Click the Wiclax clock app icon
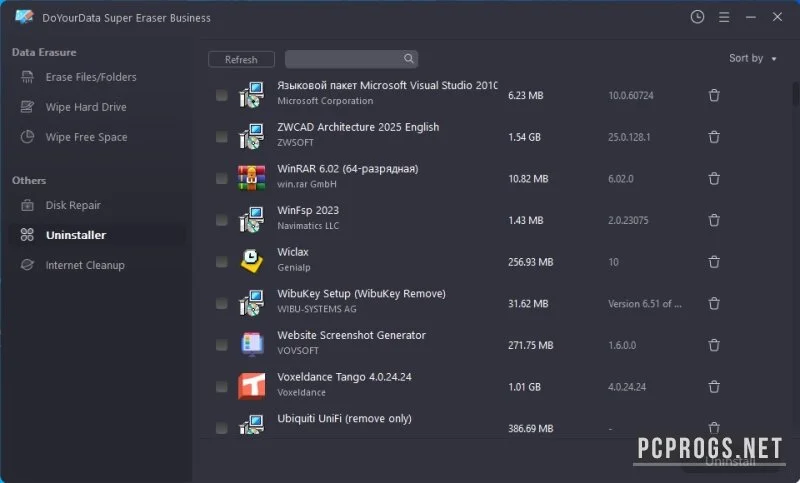 tap(252, 261)
